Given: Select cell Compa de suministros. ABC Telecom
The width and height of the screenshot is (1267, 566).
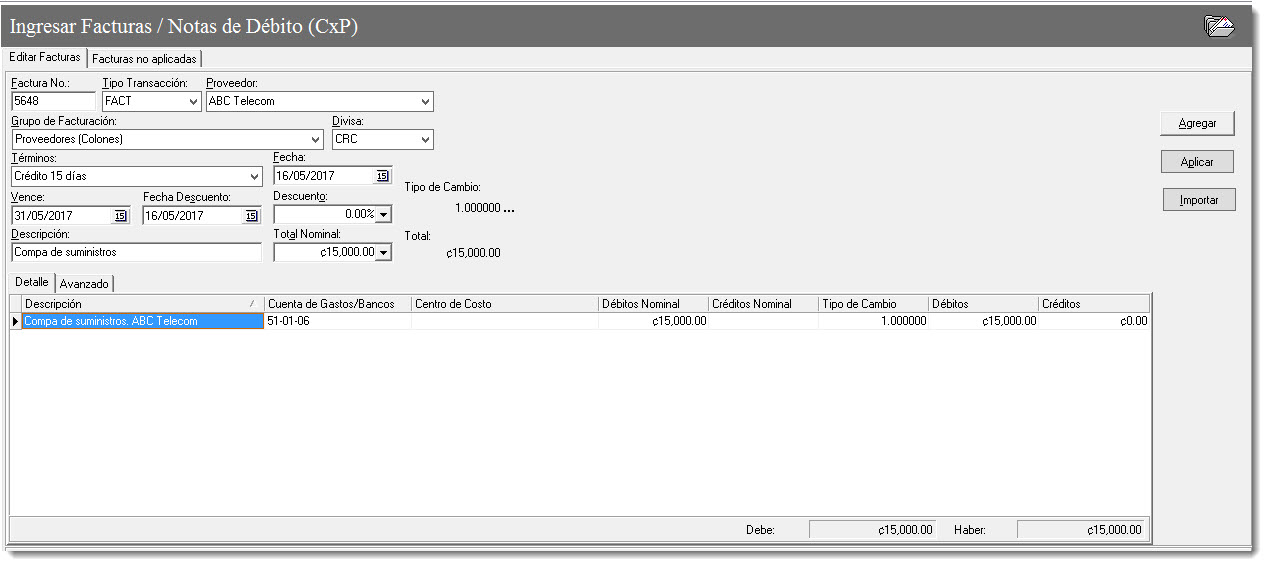Looking at the screenshot, I should click(142, 321).
